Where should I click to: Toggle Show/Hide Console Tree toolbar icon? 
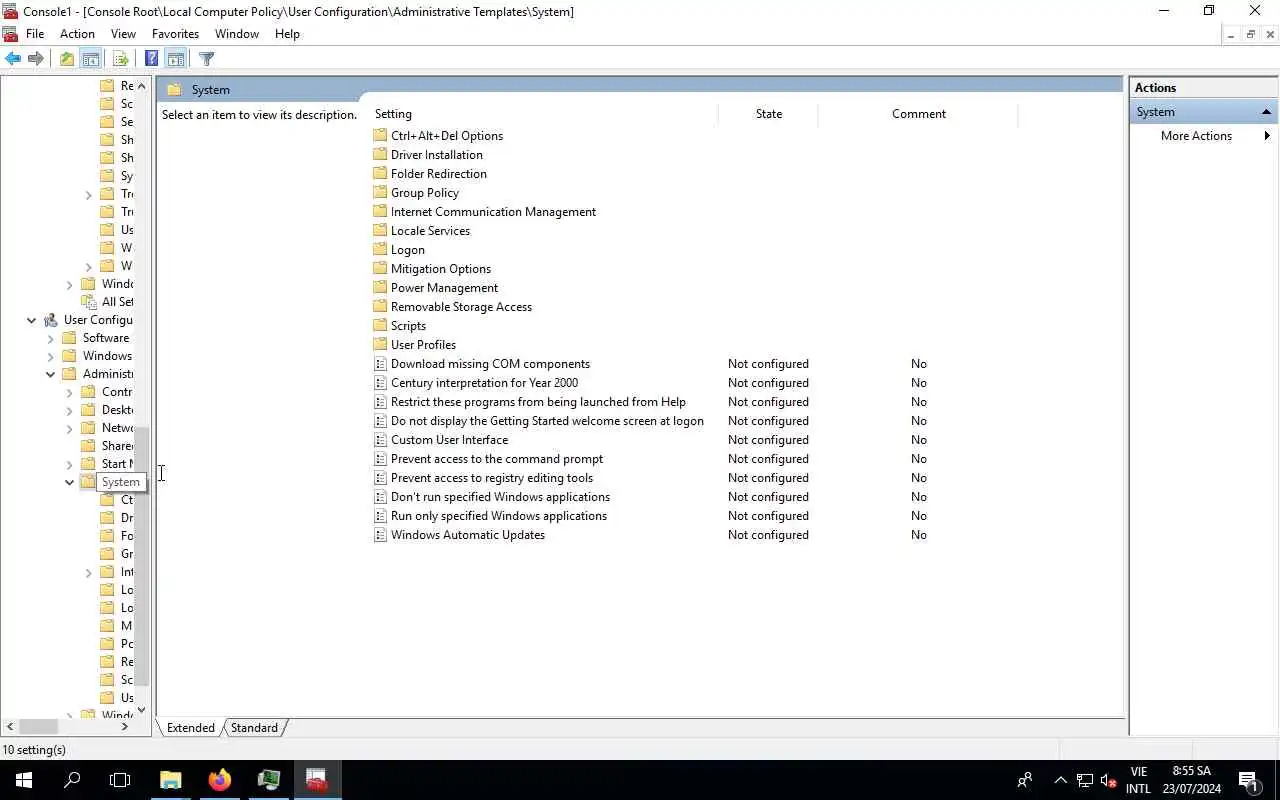tap(90, 59)
